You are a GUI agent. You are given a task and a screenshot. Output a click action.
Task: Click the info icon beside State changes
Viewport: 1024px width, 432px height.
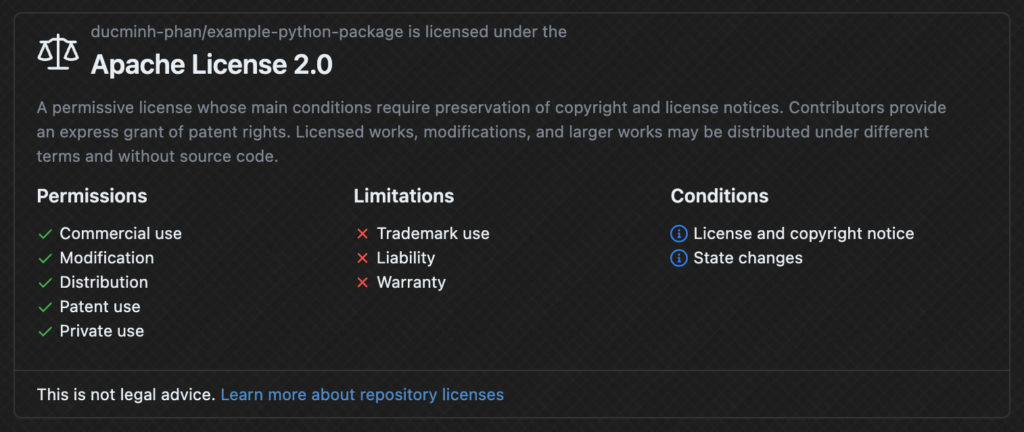[x=679, y=258]
